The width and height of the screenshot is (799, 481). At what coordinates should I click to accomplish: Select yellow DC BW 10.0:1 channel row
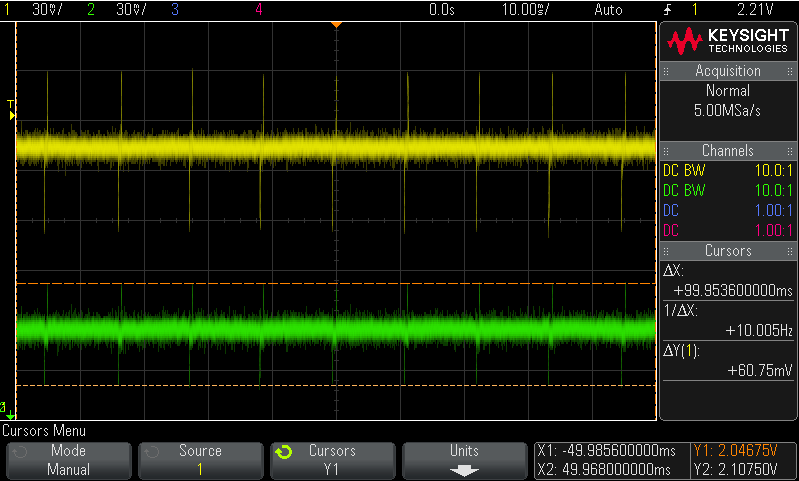pos(728,170)
